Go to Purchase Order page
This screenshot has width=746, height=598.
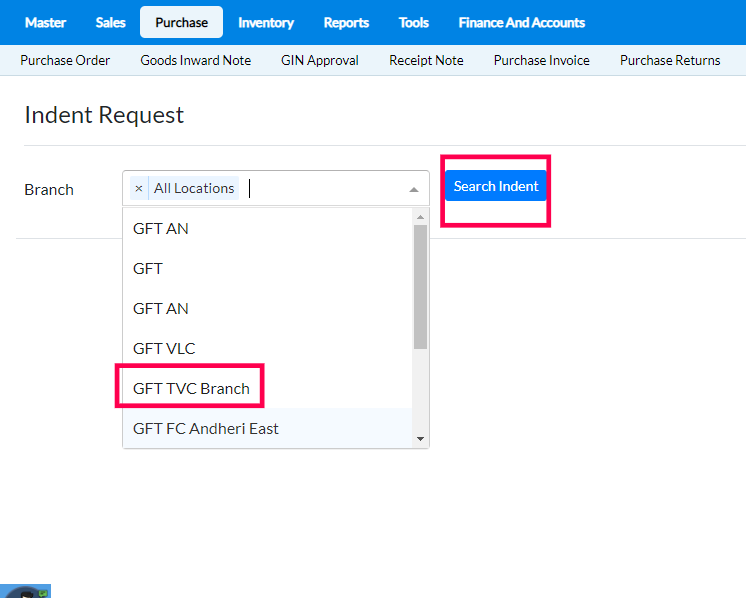(65, 60)
